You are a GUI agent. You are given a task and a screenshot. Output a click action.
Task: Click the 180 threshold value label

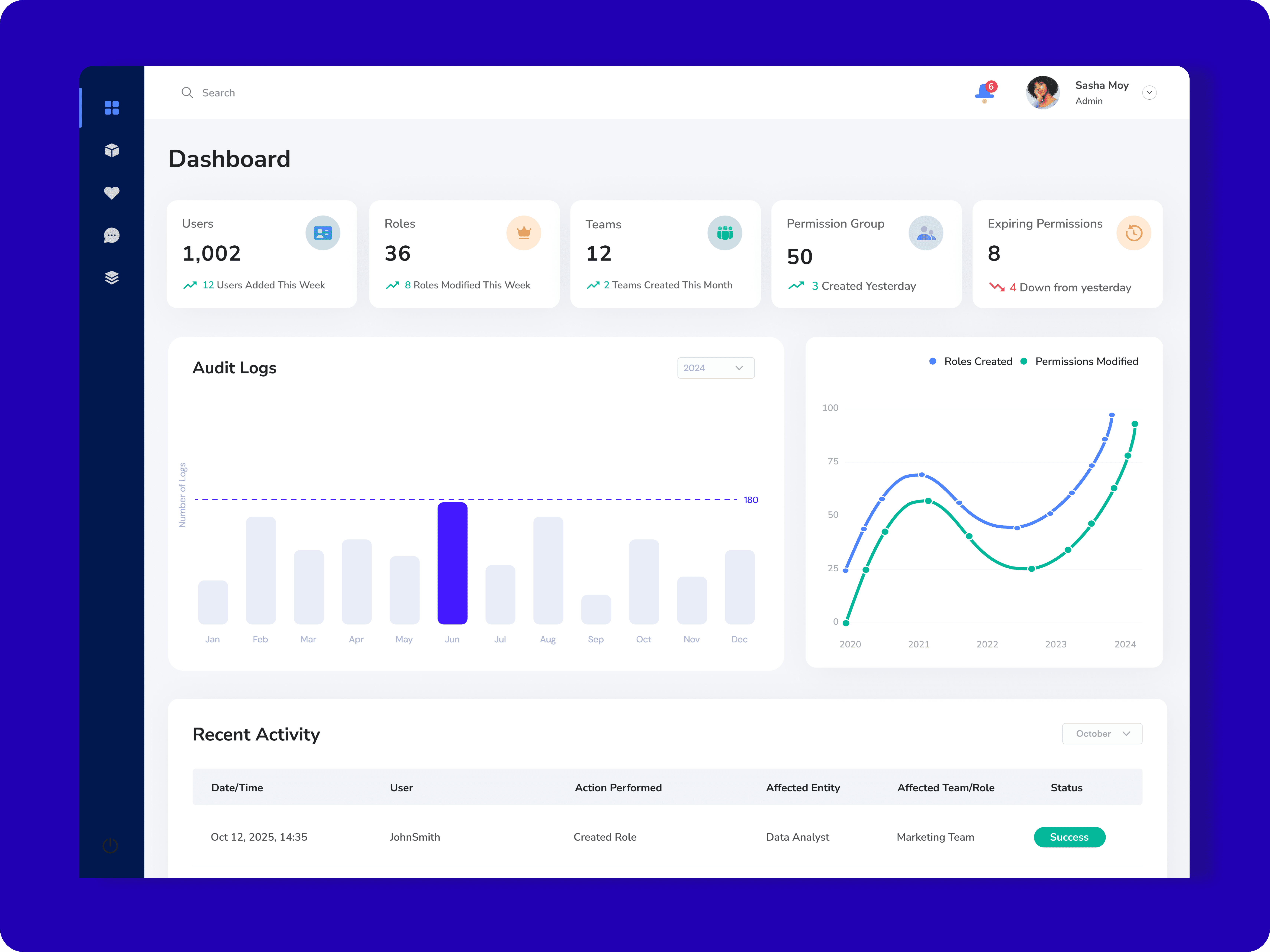coord(751,500)
